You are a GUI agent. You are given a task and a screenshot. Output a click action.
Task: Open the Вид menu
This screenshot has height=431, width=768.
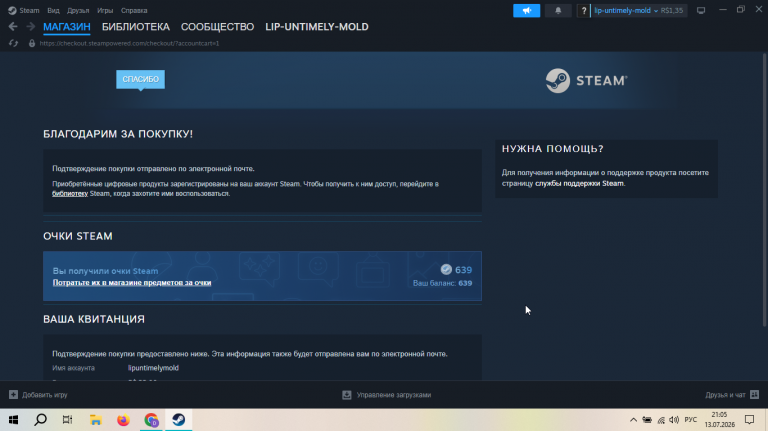click(53, 10)
